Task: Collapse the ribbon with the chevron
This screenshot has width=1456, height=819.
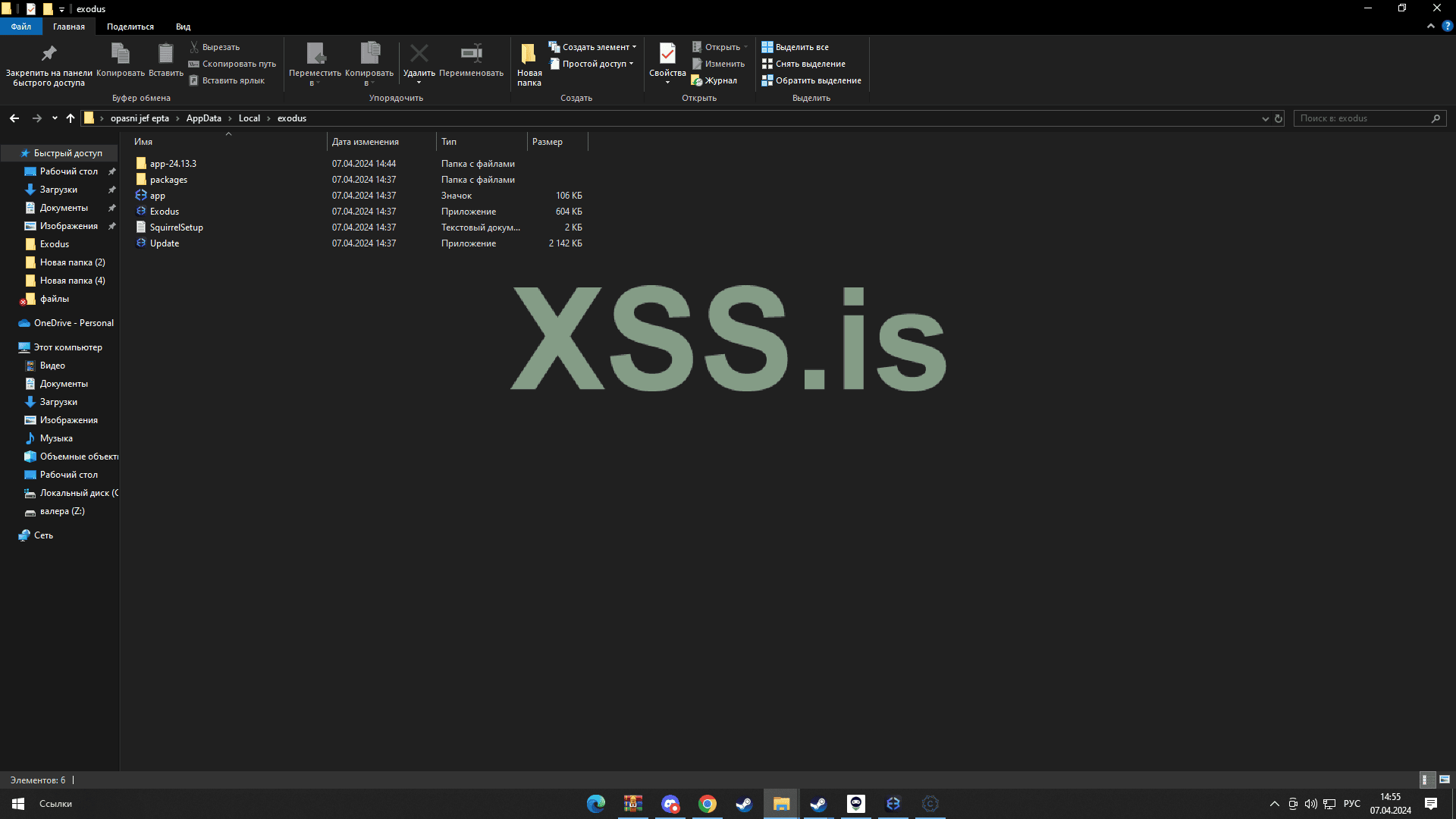Action: pos(1431,26)
